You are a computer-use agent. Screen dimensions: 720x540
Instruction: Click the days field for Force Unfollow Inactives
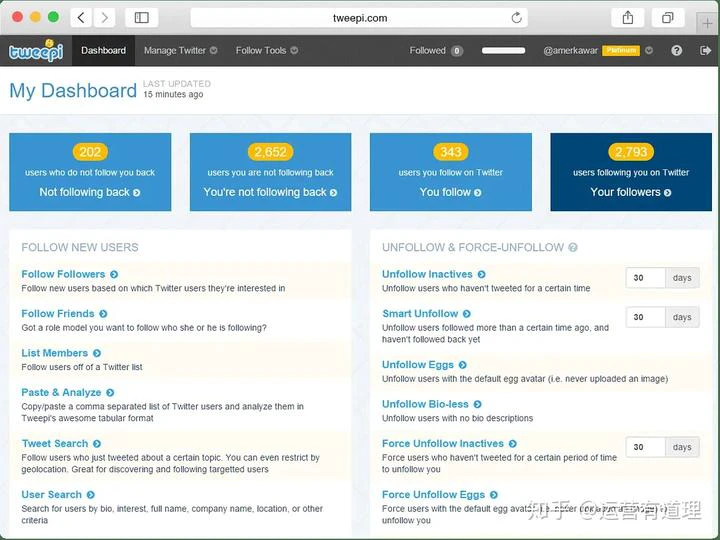(645, 447)
